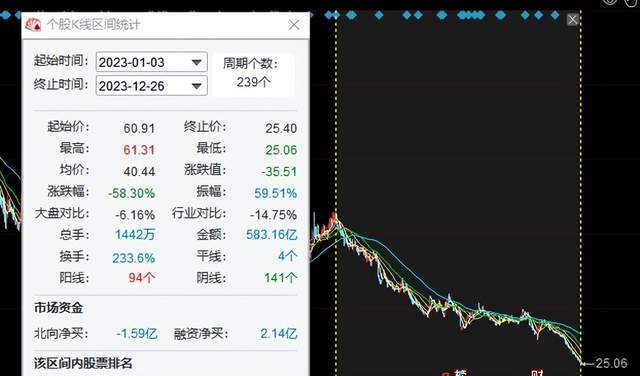Click the diamond marker atop the left dashed boundary line
This screenshot has width=640, height=376.
click(x=336, y=16)
